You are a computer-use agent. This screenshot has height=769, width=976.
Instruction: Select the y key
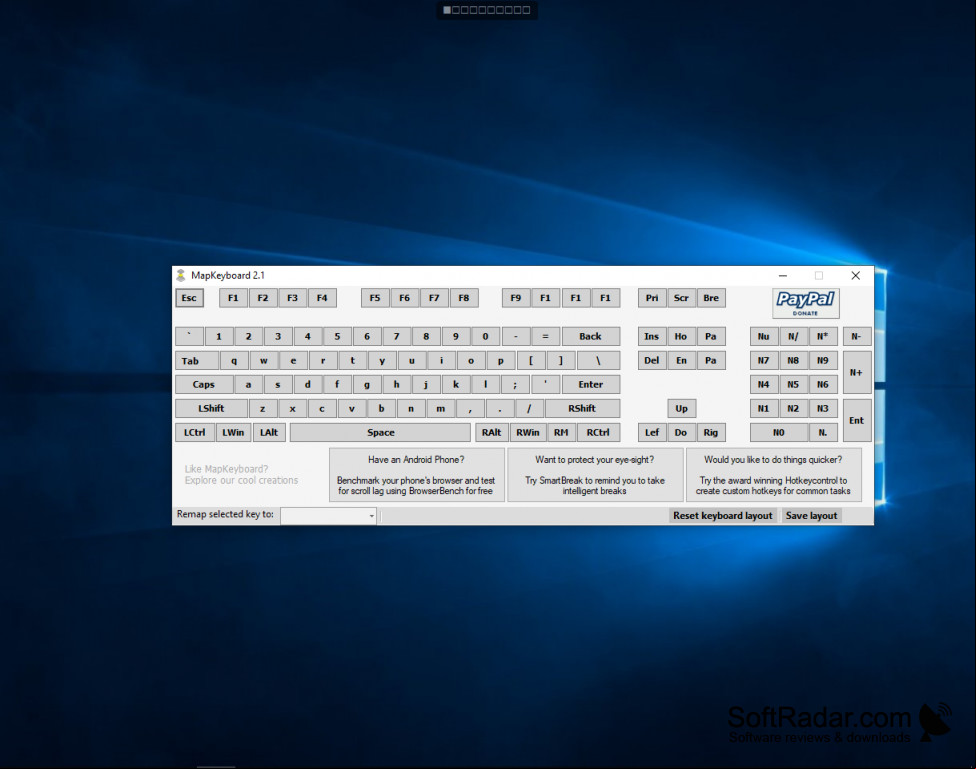(x=382, y=361)
